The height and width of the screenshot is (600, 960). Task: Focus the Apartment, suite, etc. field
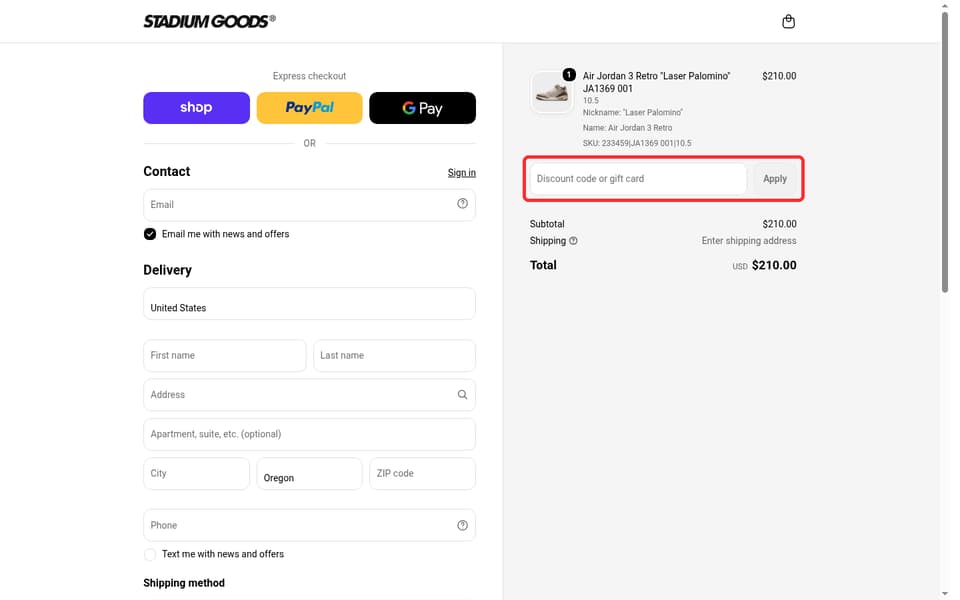(x=309, y=434)
